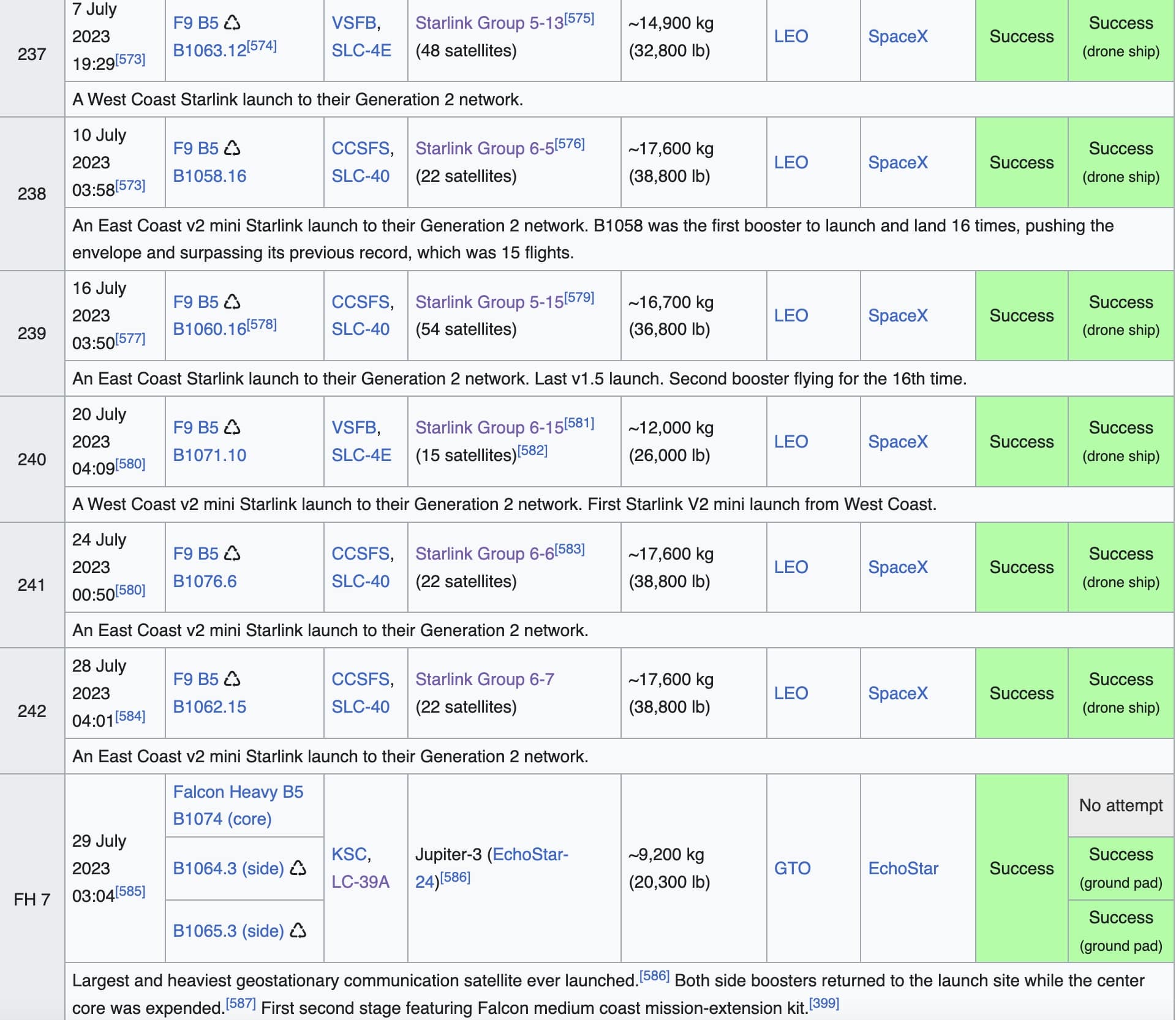
Task: Open reference [399] in Falcon Heavy note
Action: (824, 1003)
